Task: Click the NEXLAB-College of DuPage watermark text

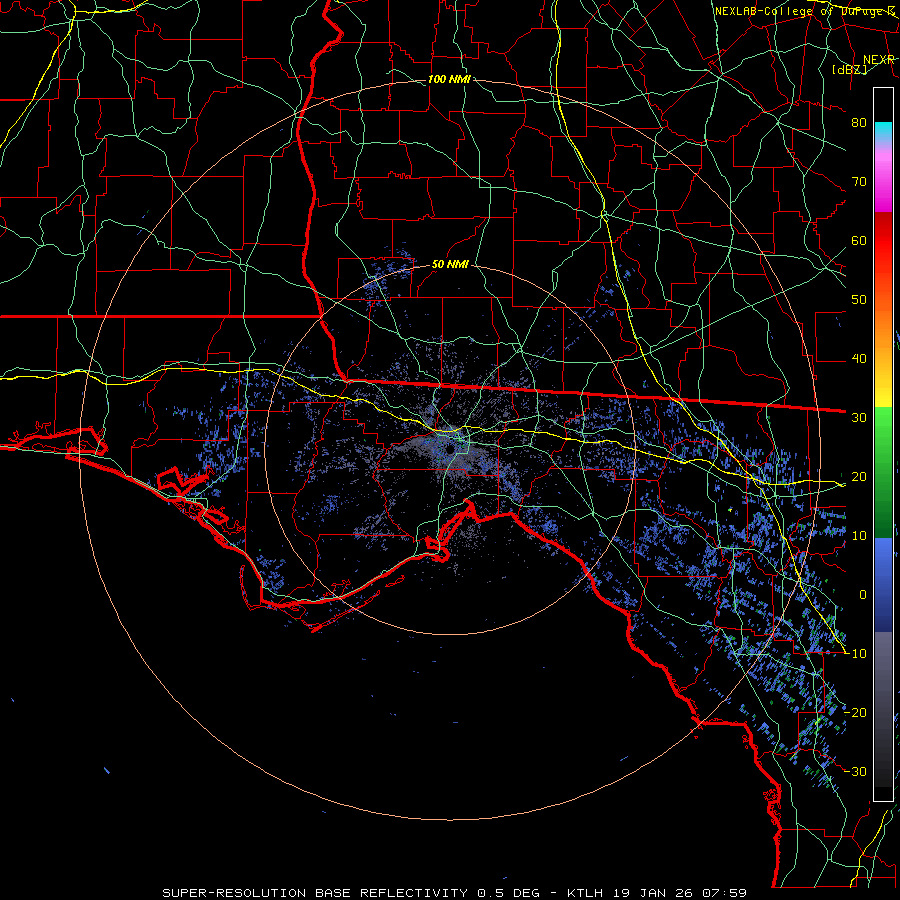Action: pos(805,11)
